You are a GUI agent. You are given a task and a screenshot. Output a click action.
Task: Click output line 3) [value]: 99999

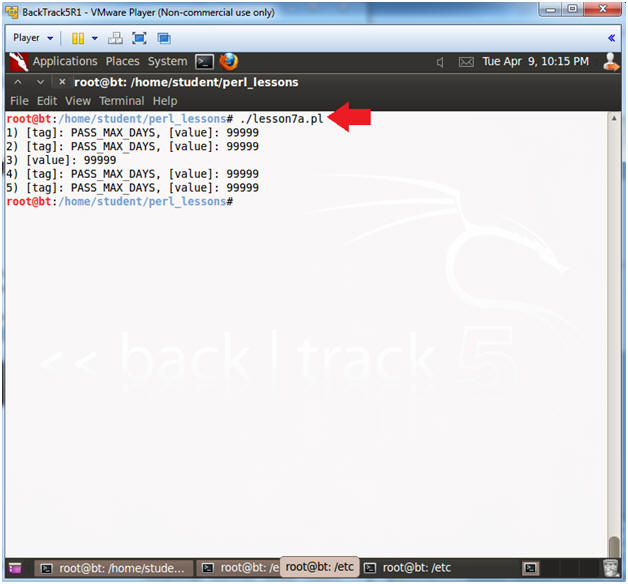[61, 160]
